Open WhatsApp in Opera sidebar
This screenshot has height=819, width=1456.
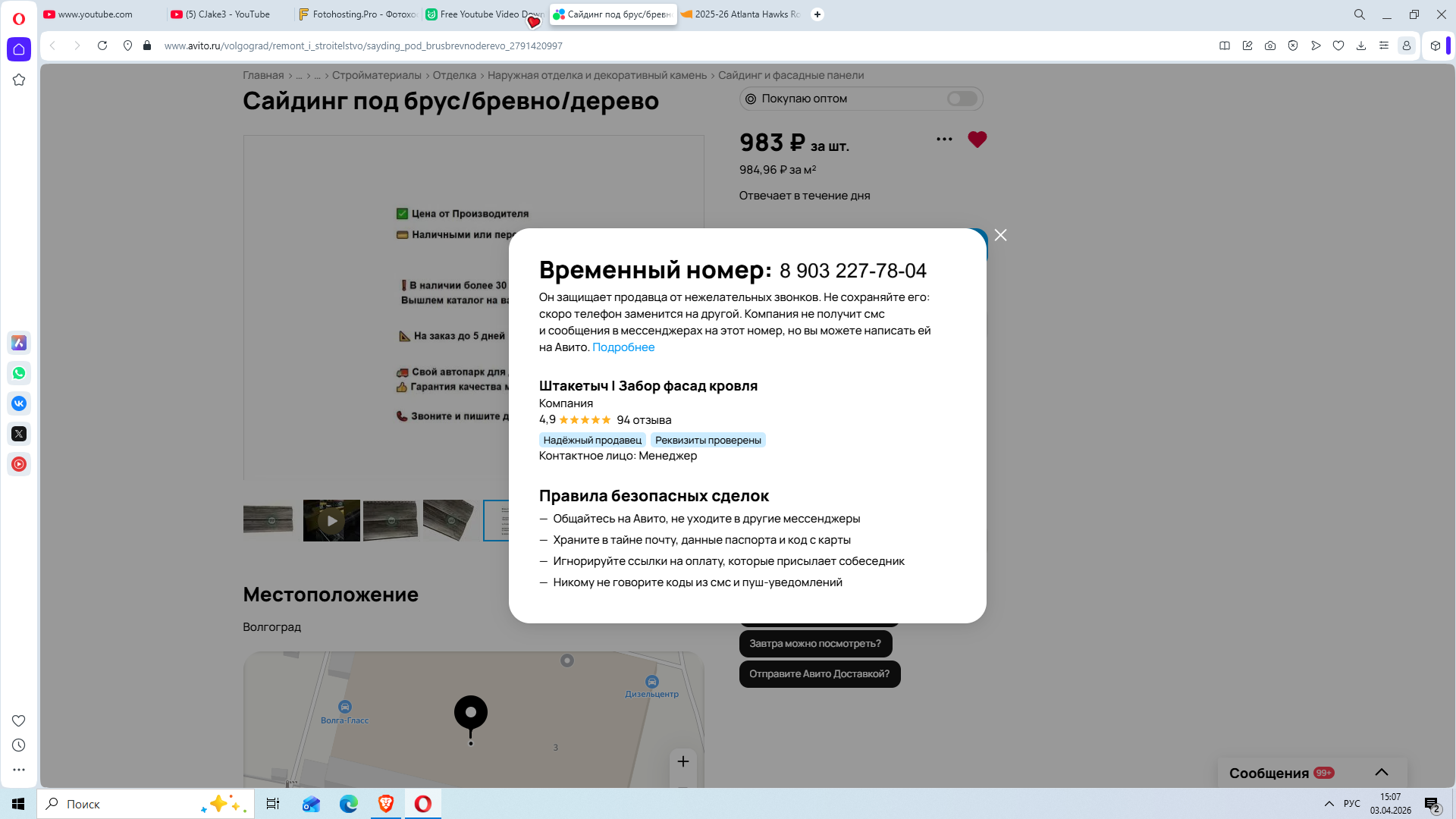(19, 373)
